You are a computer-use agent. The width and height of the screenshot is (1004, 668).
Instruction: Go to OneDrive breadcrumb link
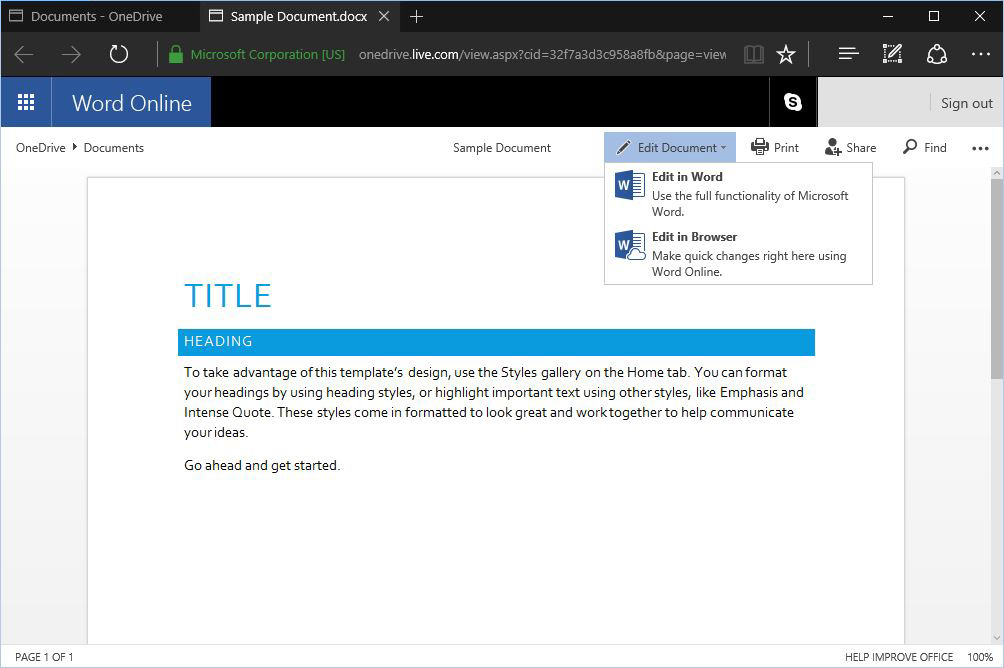click(x=41, y=147)
